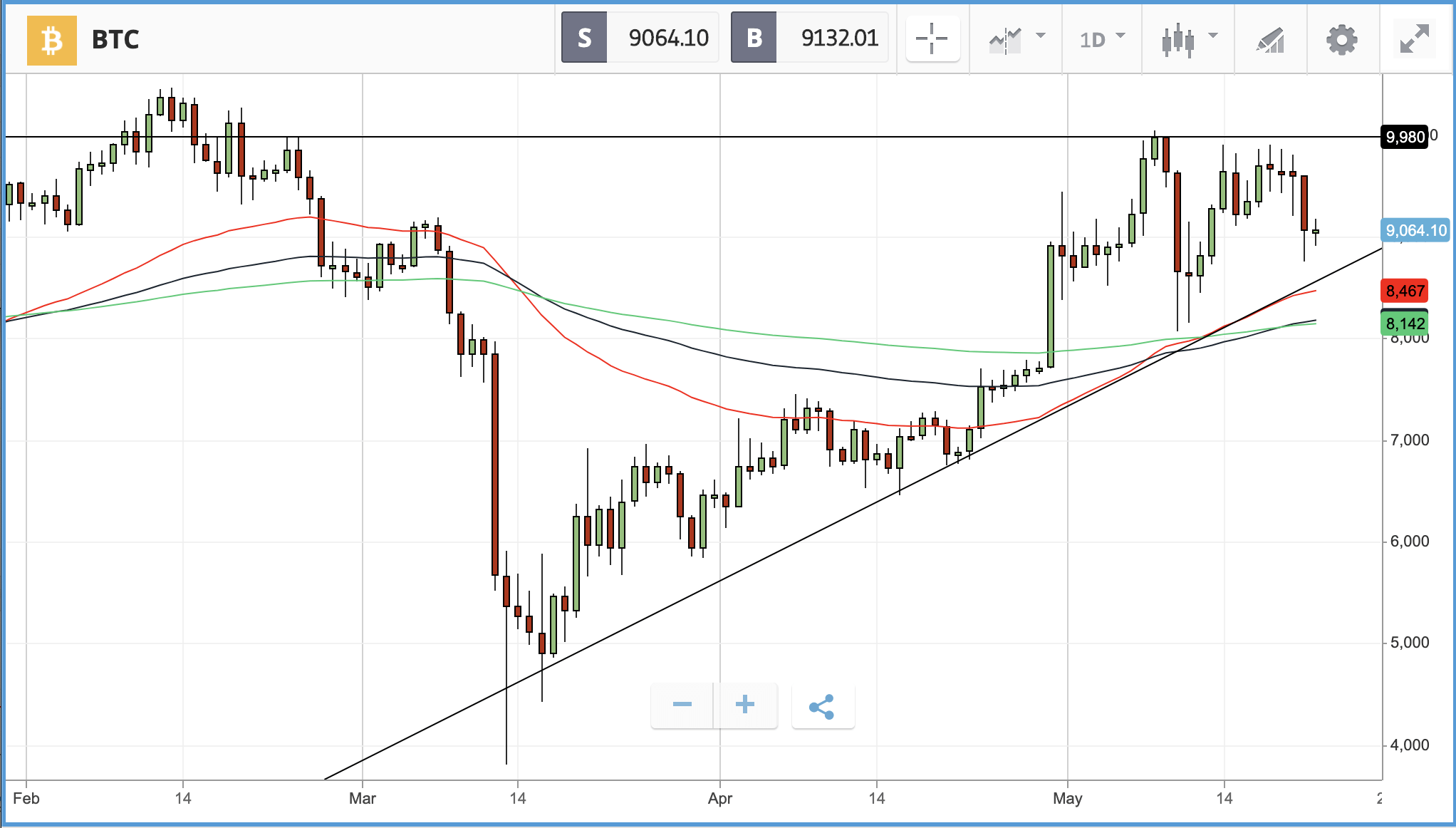Click the Feb date axis label
Image resolution: width=1456 pixels, height=828 pixels.
[x=26, y=798]
